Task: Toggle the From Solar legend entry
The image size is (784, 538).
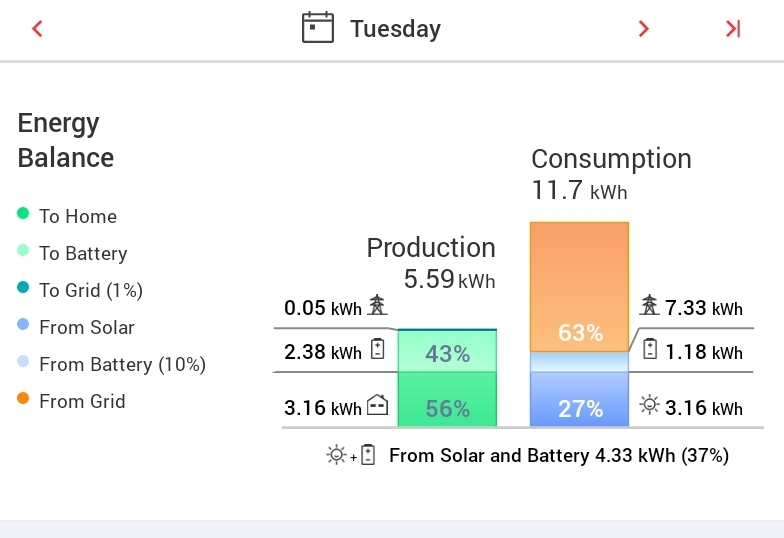Action: point(86,327)
